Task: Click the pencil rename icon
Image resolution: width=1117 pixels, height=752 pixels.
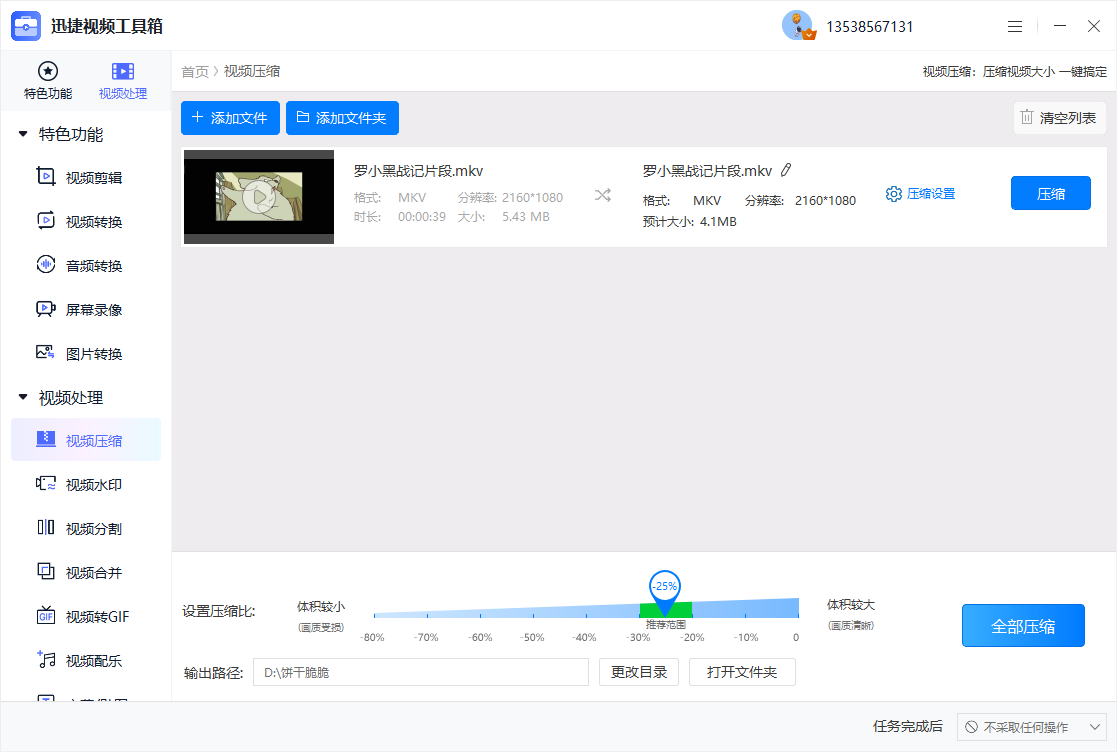Action: (786, 170)
